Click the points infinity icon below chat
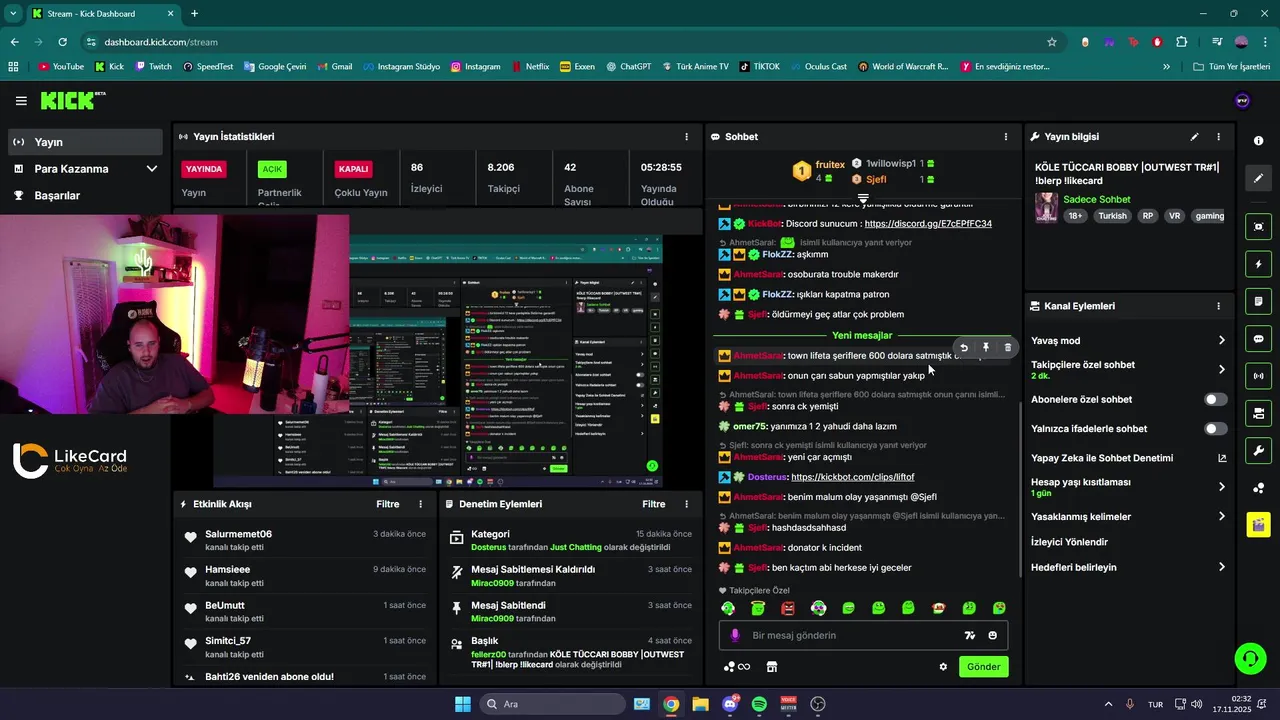Screen dimensions: 1280x720 pos(737,667)
